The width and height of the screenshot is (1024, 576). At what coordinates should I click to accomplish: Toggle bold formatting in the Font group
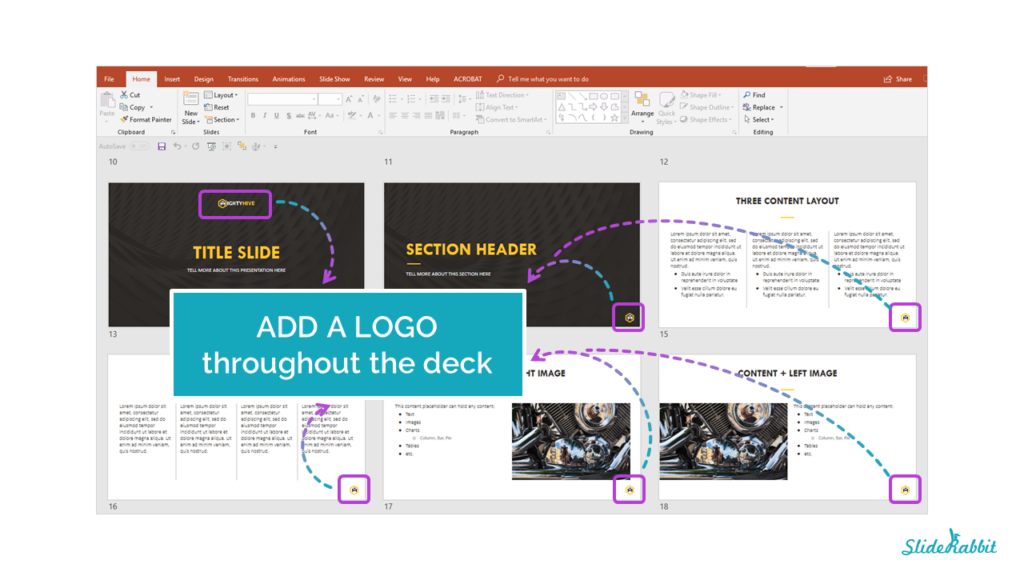coord(253,115)
